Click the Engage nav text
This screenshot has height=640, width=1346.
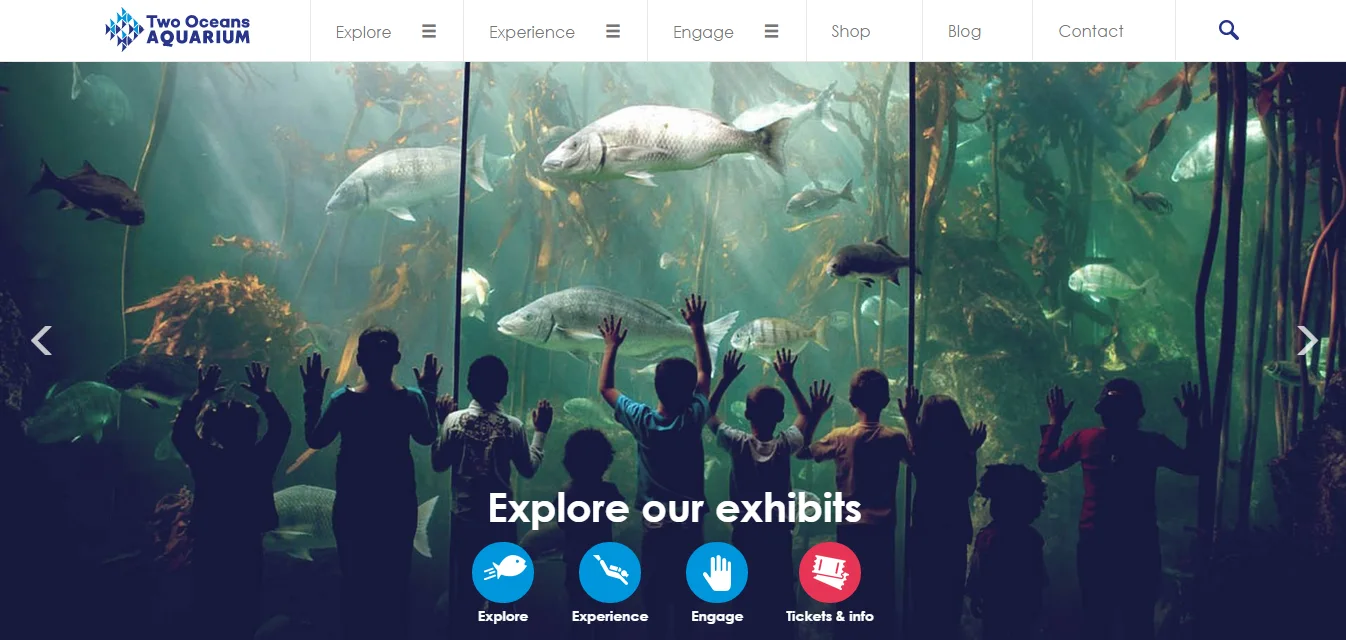point(703,32)
